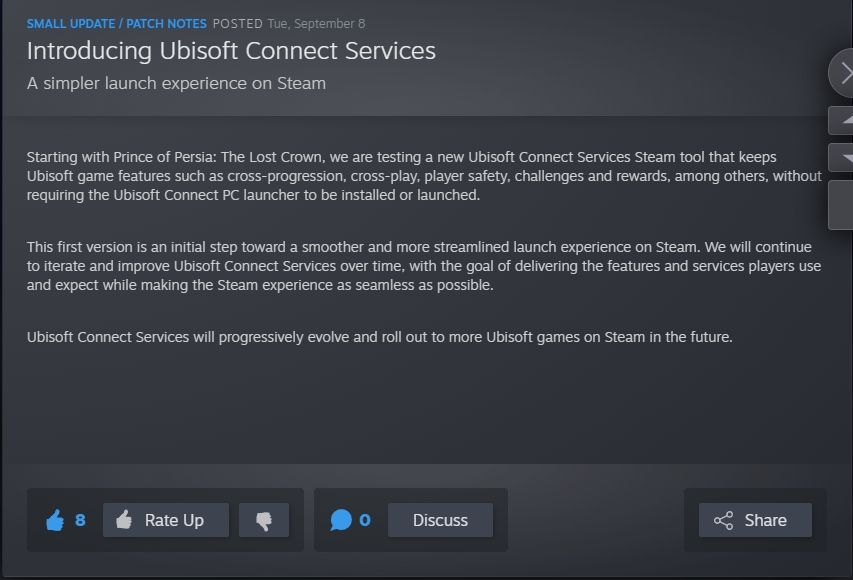Click the paragraph starting with Starting with Prince
Screen dimensions: 853x580
(424, 176)
